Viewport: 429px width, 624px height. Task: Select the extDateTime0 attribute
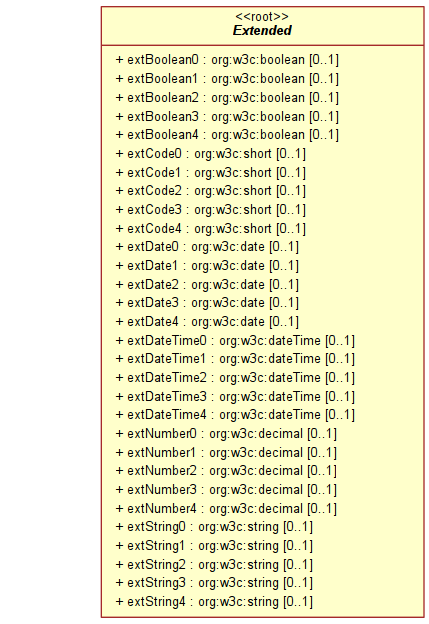pyautogui.click(x=235, y=341)
